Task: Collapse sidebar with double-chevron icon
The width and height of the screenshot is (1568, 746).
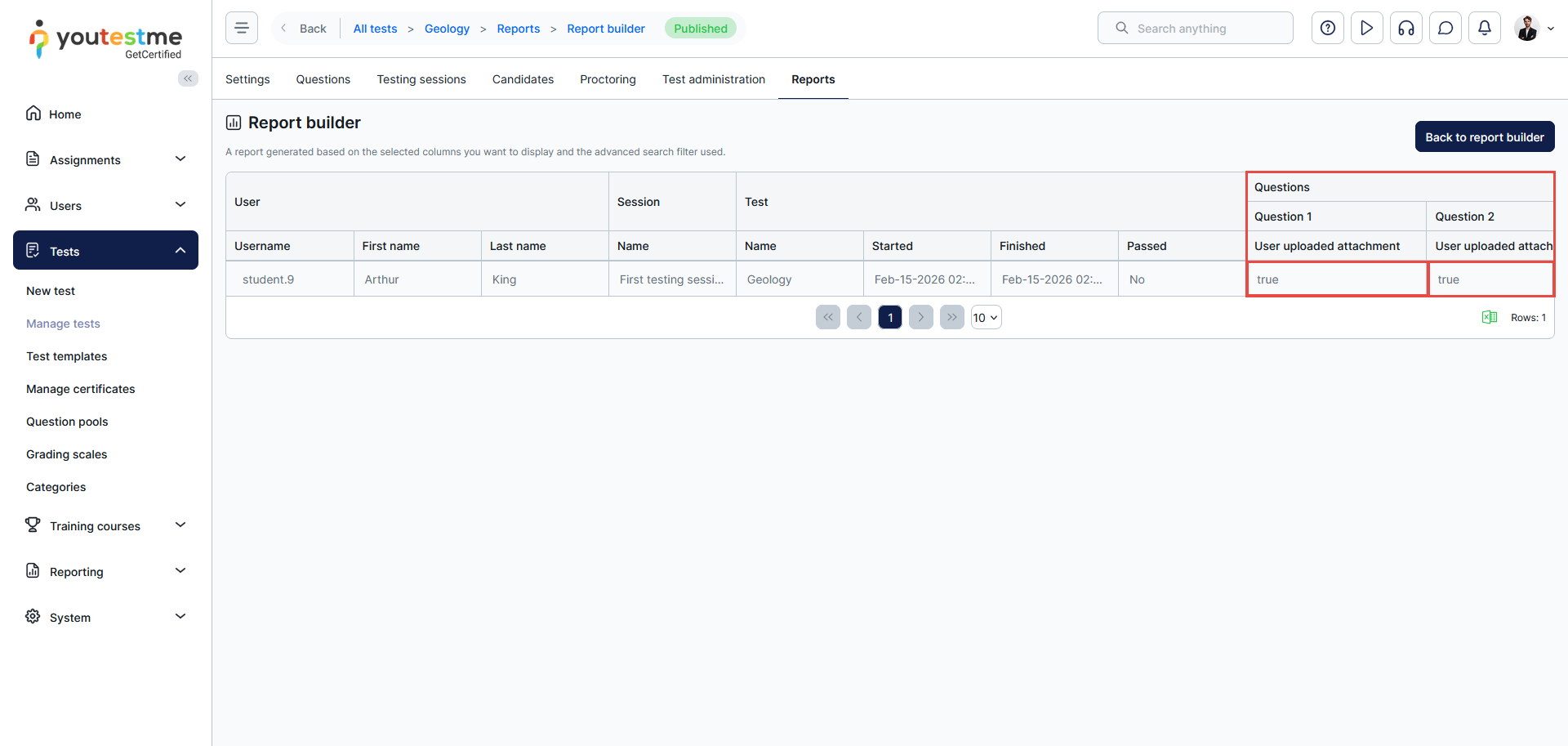Action: coord(188,78)
